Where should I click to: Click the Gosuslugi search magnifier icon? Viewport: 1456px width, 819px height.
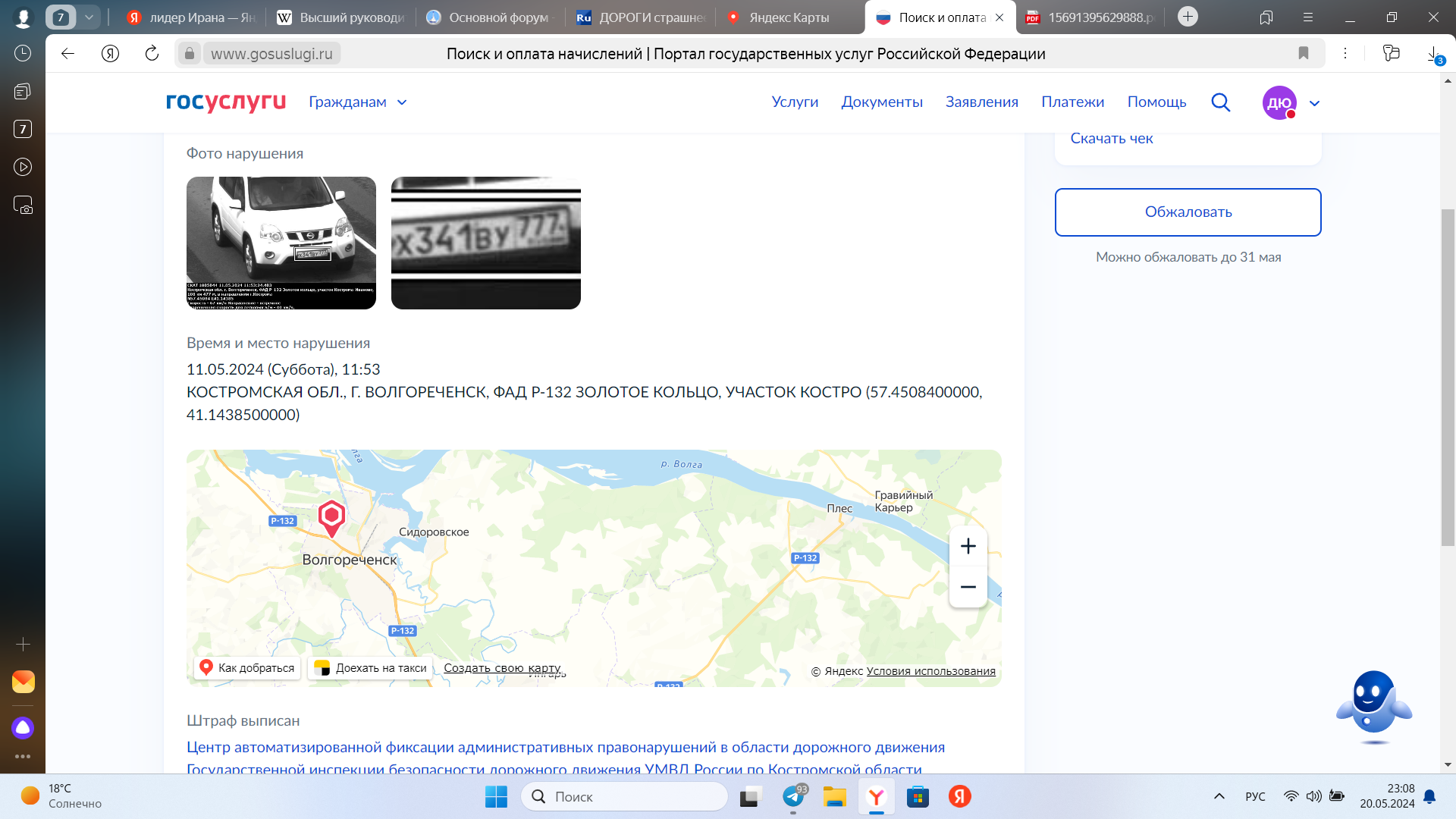(x=1220, y=102)
